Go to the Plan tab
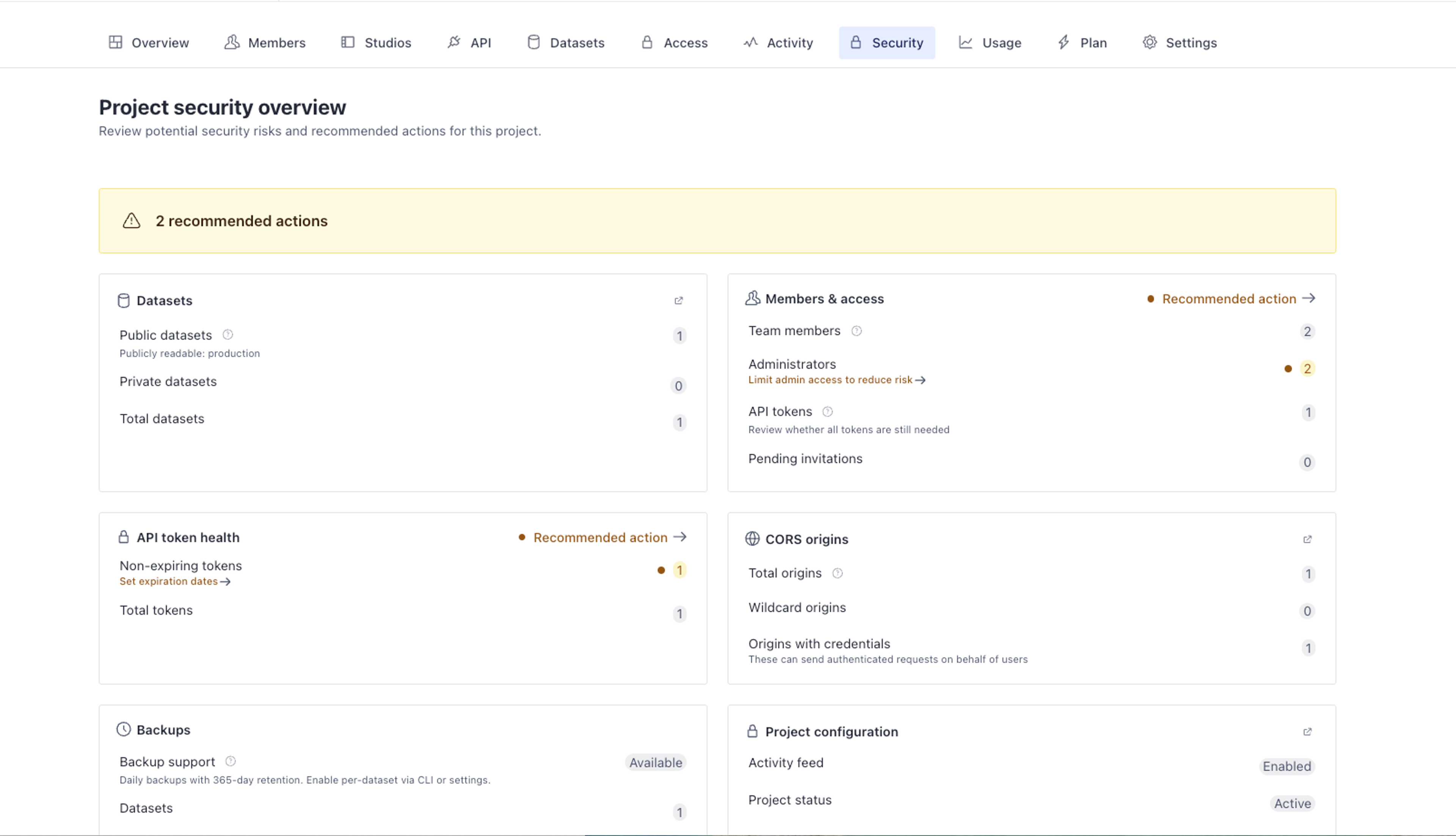Image resolution: width=1456 pixels, height=836 pixels. (1082, 42)
